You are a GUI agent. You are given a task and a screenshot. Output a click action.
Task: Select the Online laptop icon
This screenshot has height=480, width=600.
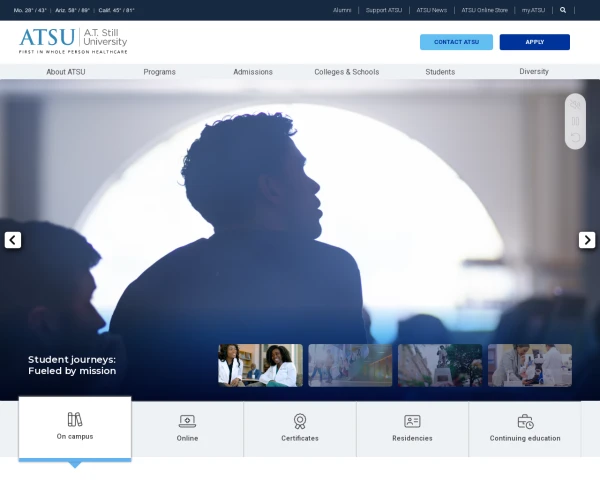pyautogui.click(x=187, y=421)
